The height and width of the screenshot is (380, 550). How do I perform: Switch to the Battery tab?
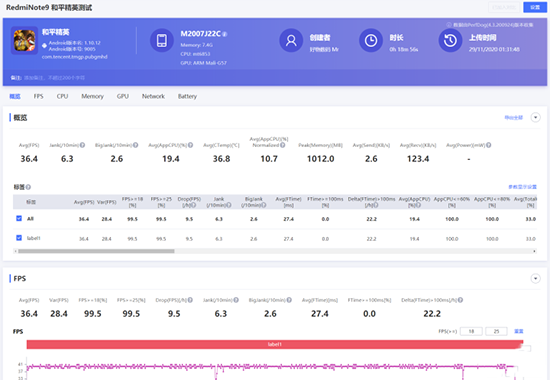187,96
